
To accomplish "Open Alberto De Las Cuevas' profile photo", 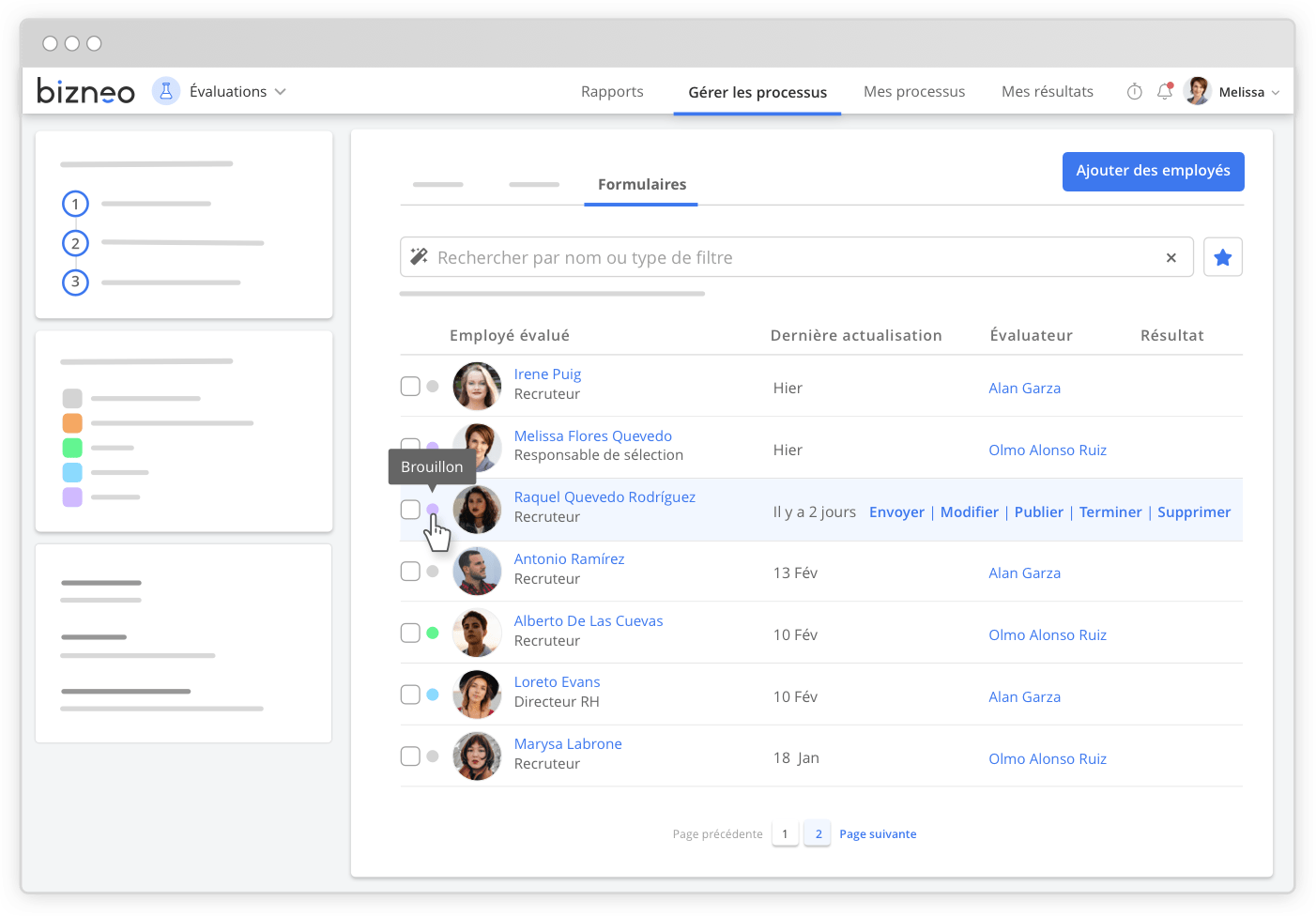I will (477, 633).
